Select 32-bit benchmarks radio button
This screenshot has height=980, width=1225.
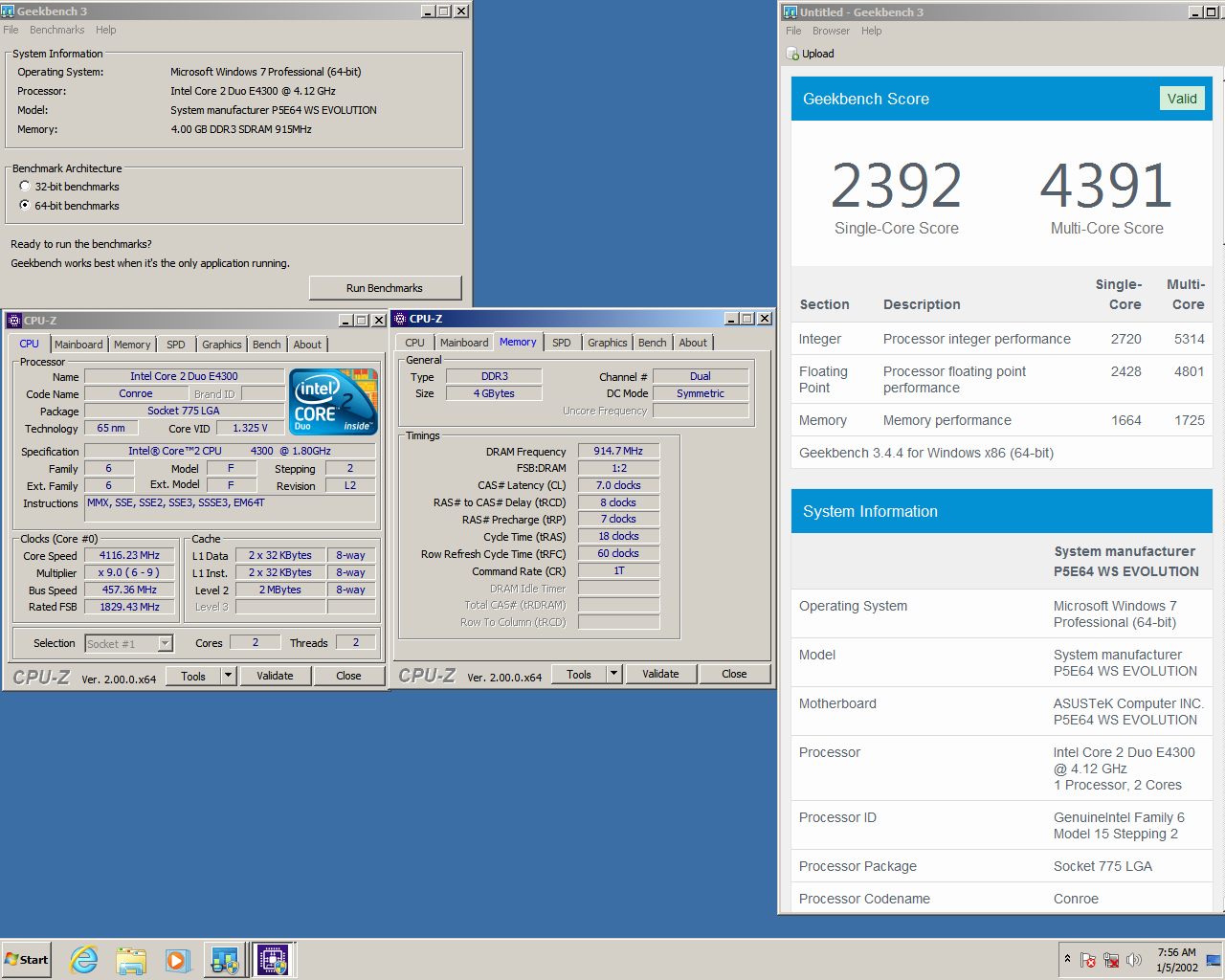coord(25,187)
